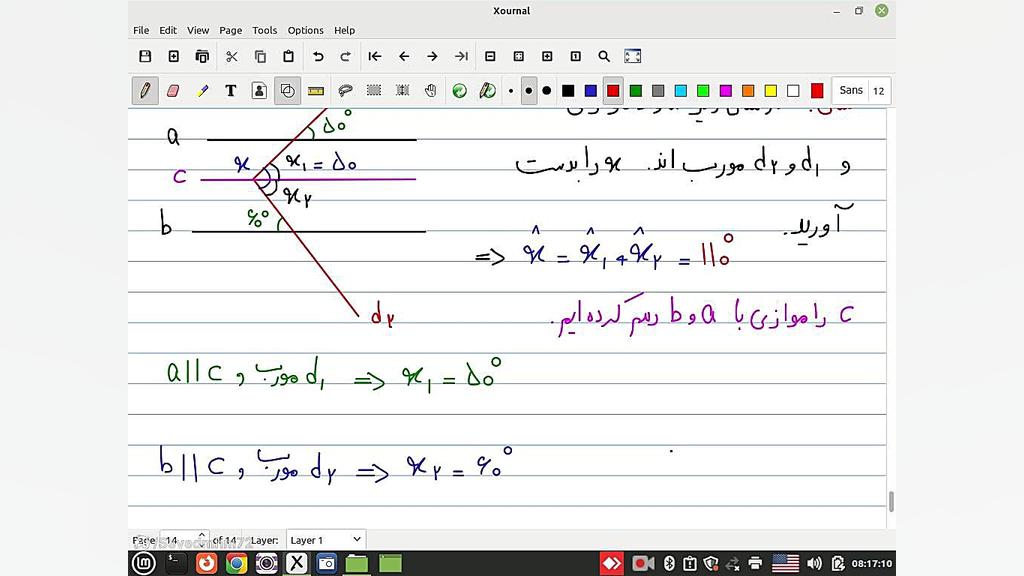Select the Insert Image tool
This screenshot has width=1024, height=576.
tap(259, 91)
